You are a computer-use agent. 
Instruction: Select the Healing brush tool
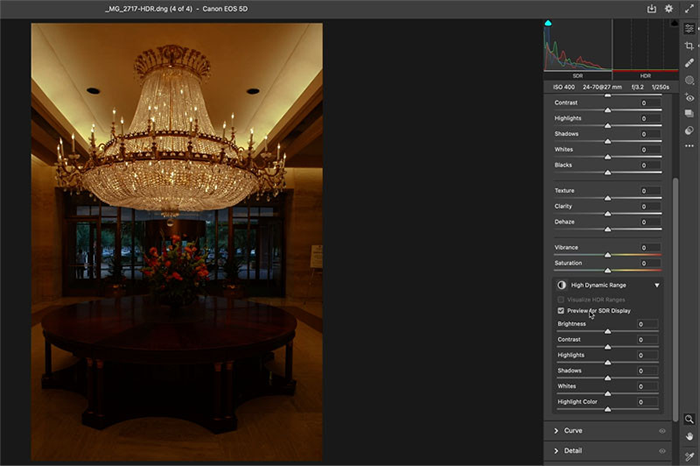click(x=689, y=63)
